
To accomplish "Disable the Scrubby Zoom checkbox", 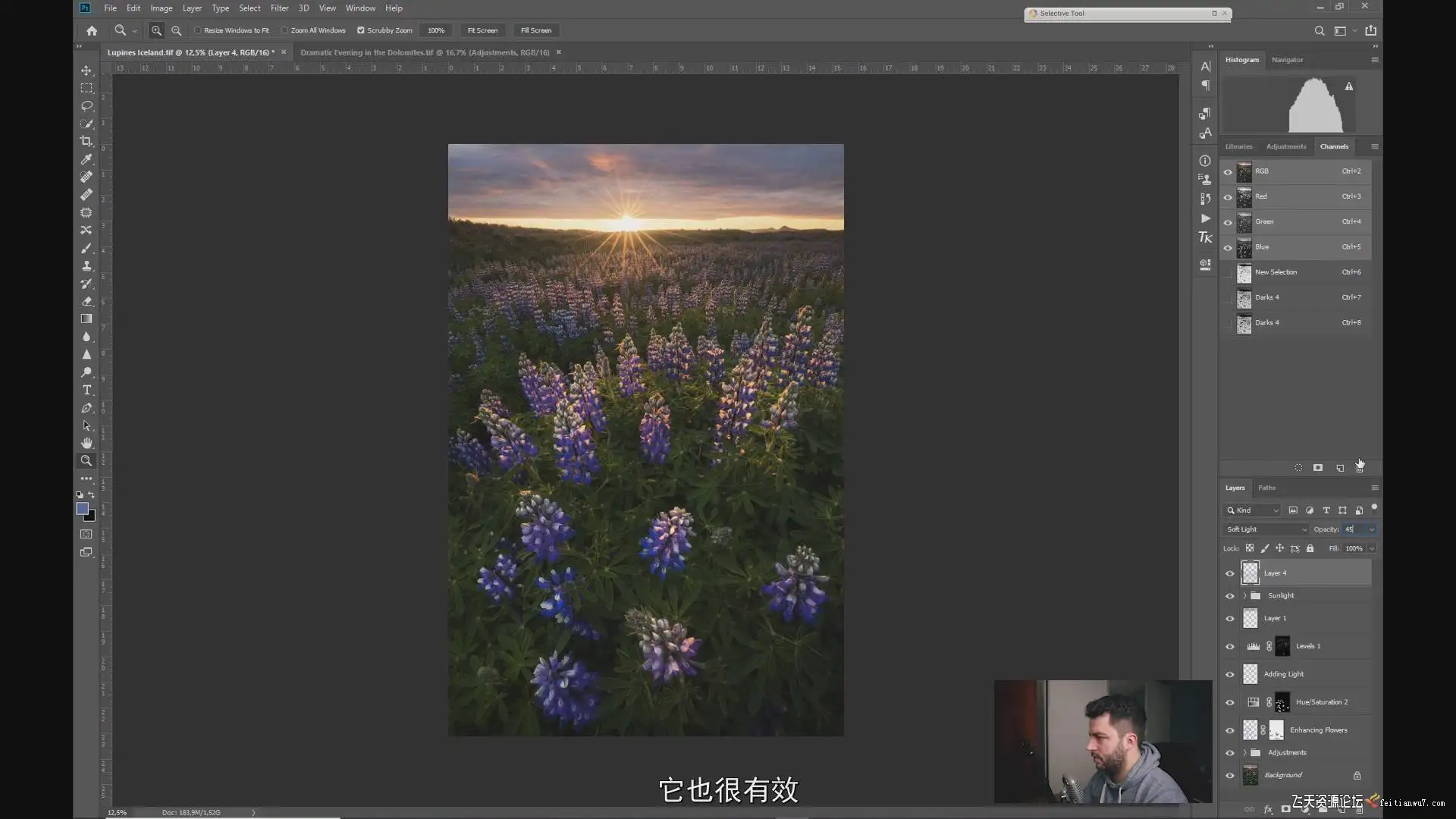I will click(x=361, y=30).
